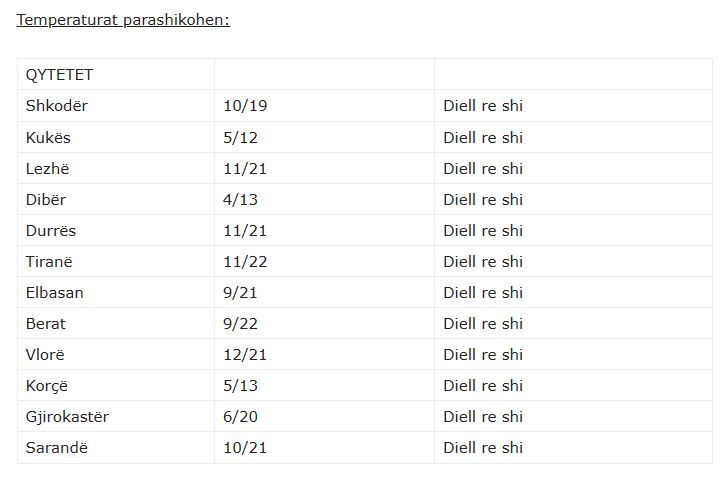Select the Sarandë city cell
The width and height of the screenshot is (727, 487).
point(57,447)
